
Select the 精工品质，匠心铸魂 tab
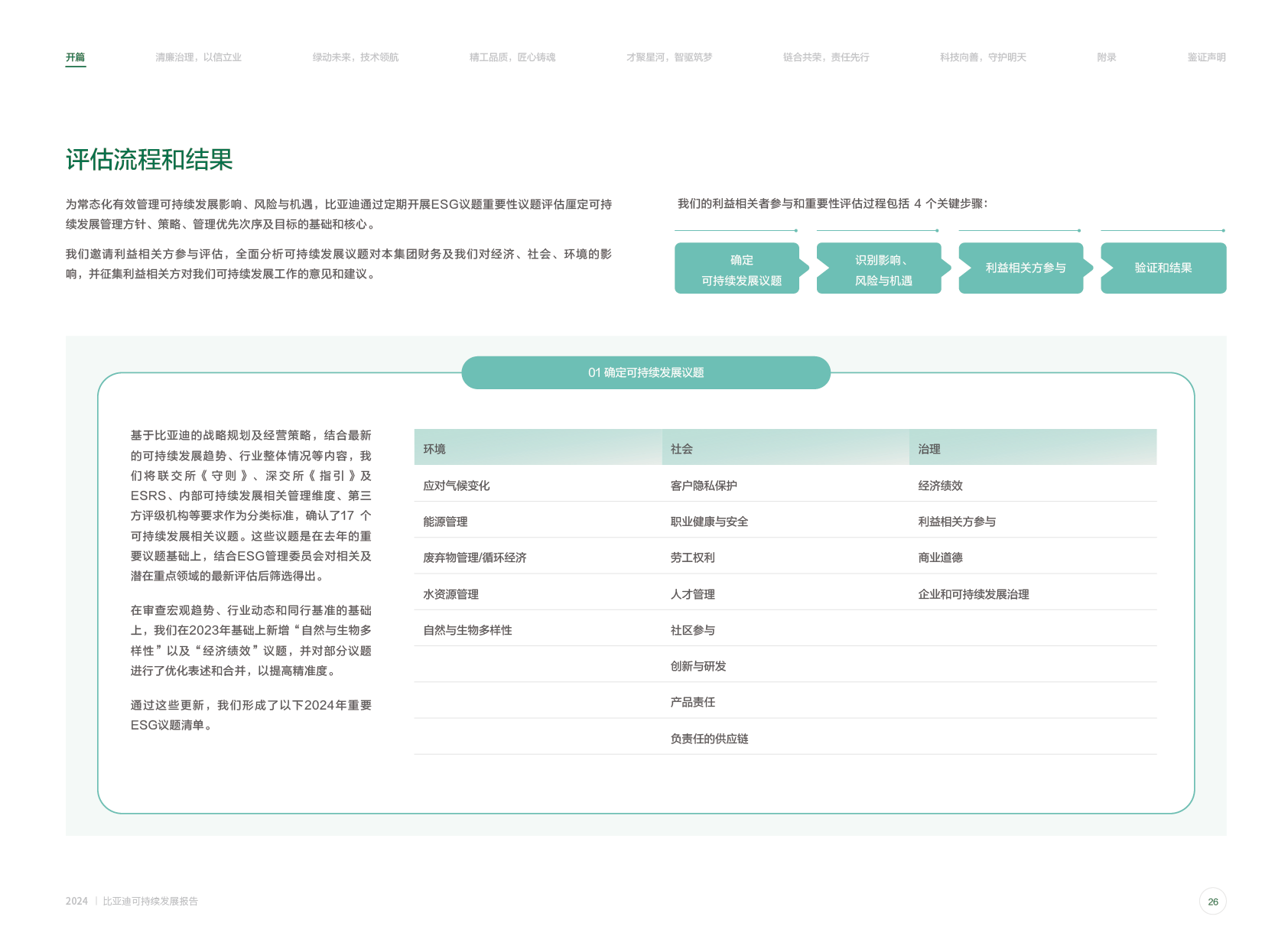[x=512, y=57]
